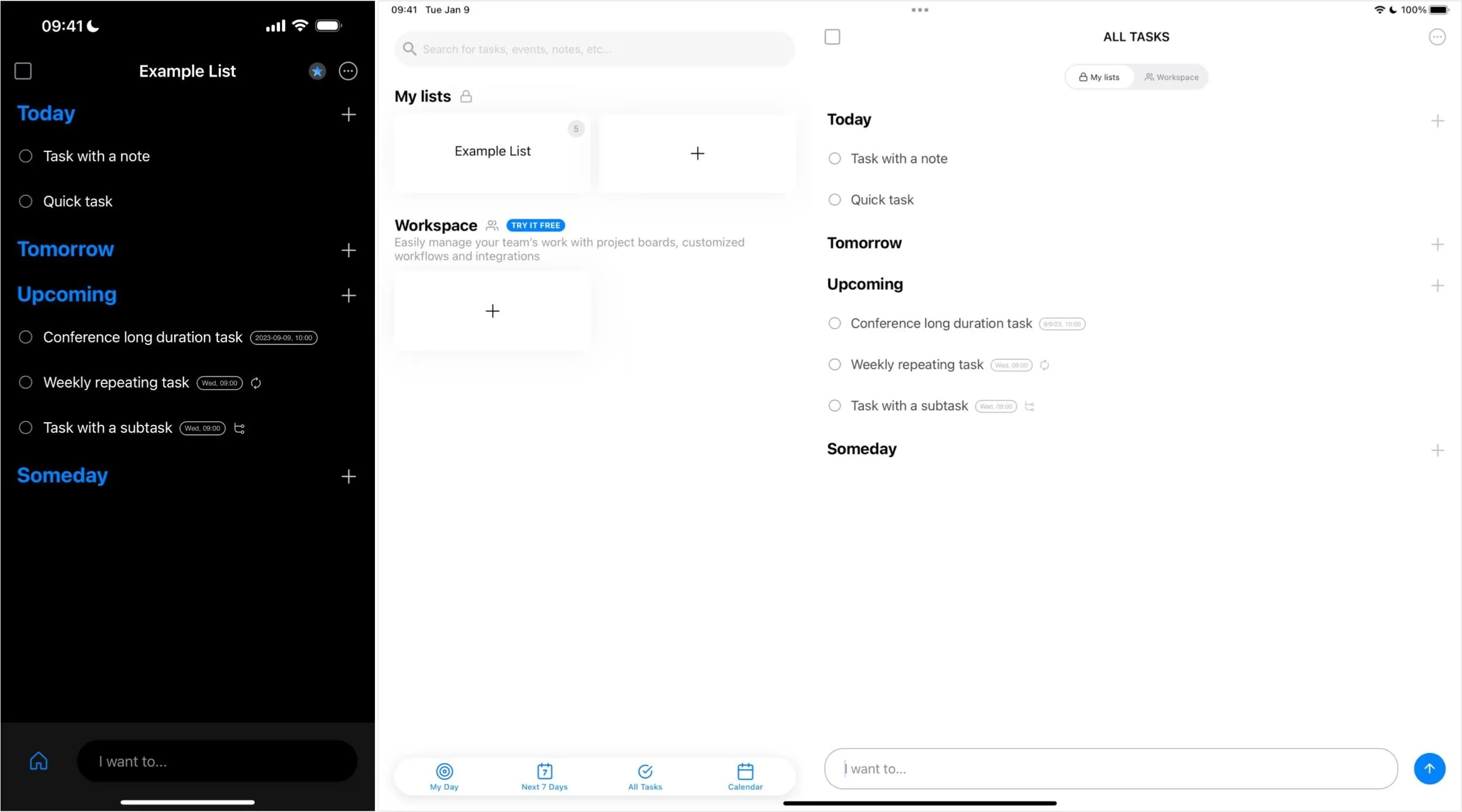This screenshot has height=812, width=1462.
Task: Click the Tomorrow heading in ALL TASKS
Action: point(864,243)
